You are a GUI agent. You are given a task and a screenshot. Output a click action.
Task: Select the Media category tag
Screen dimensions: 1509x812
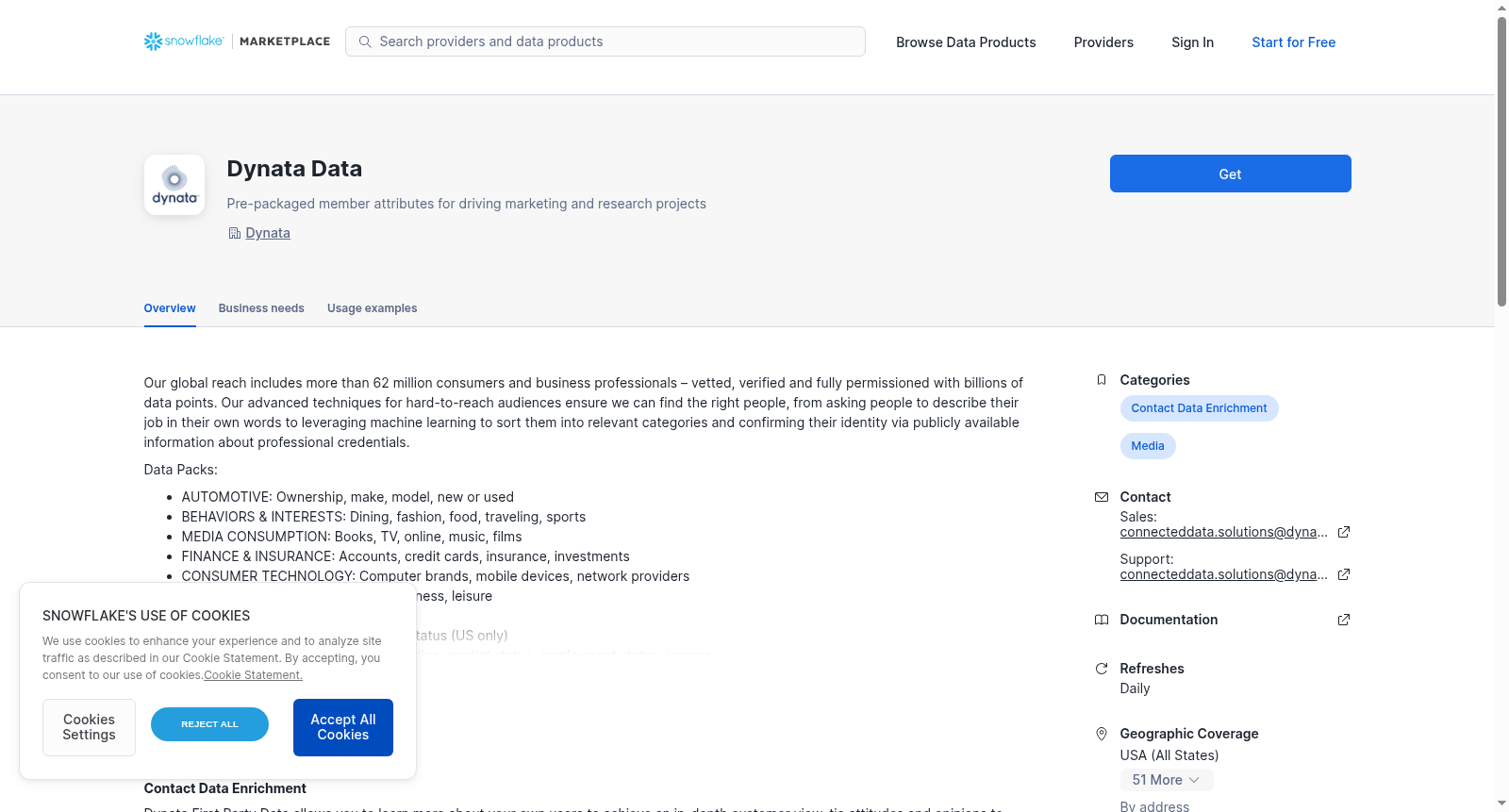tap(1148, 446)
